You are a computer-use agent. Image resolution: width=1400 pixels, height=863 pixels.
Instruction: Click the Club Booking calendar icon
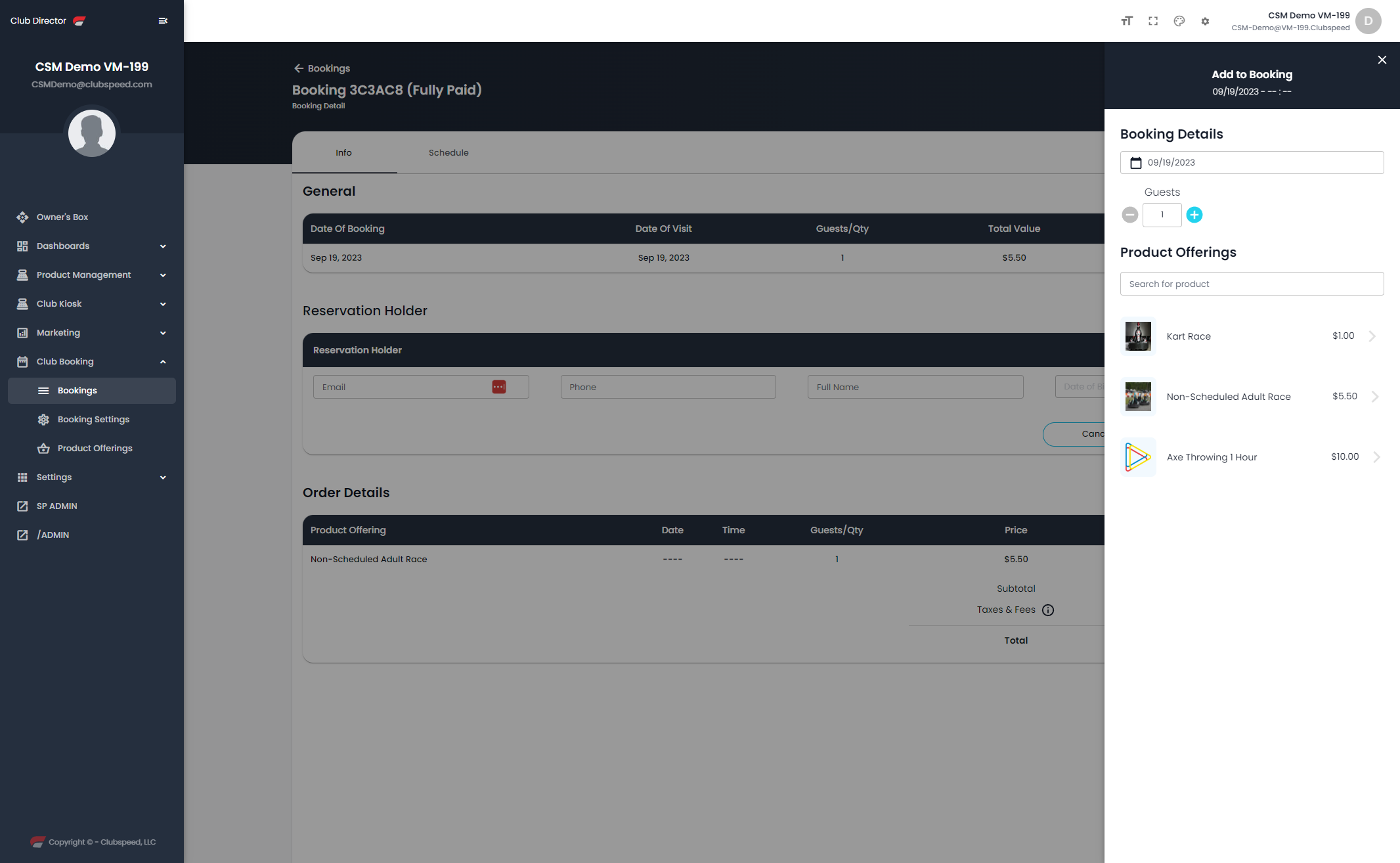coord(22,362)
